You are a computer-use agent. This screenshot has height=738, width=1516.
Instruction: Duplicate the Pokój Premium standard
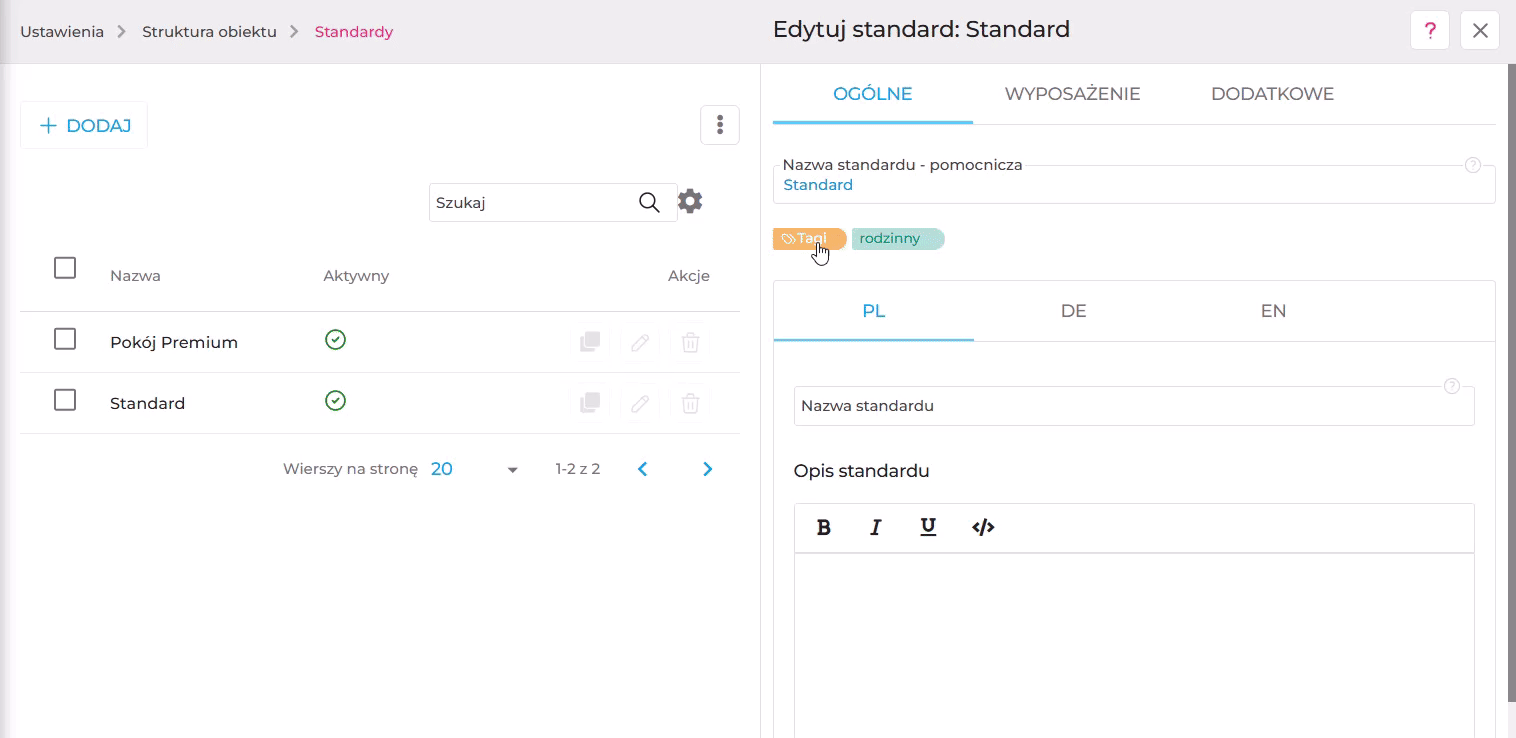coord(590,342)
